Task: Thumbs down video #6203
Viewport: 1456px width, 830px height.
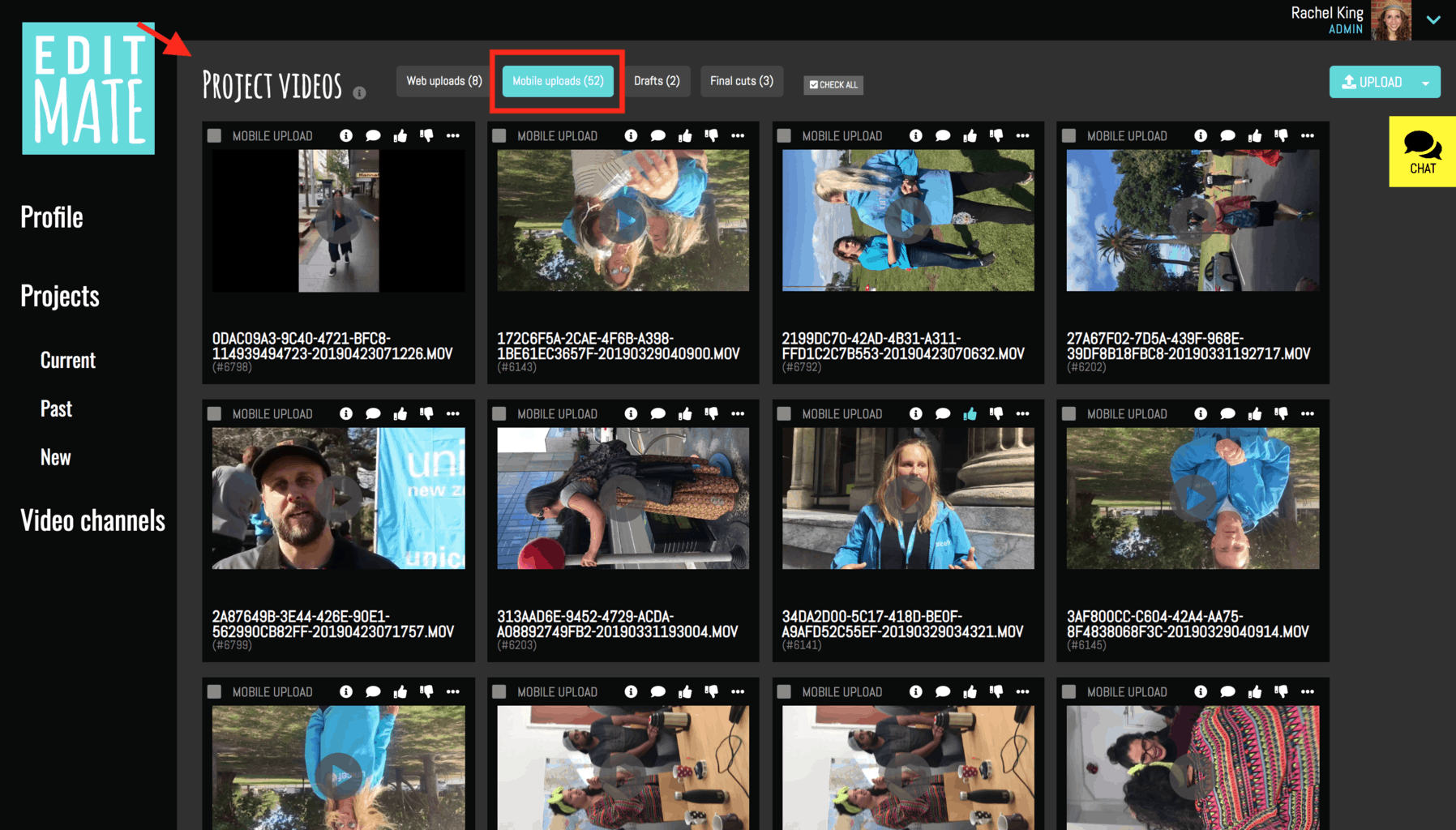Action: [x=712, y=413]
